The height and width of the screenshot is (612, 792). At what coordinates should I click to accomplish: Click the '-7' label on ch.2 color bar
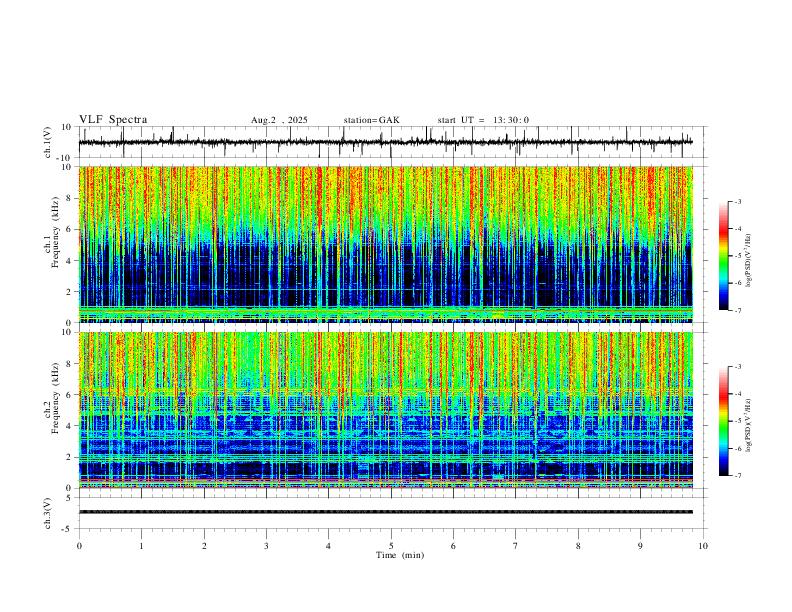tap(737, 476)
